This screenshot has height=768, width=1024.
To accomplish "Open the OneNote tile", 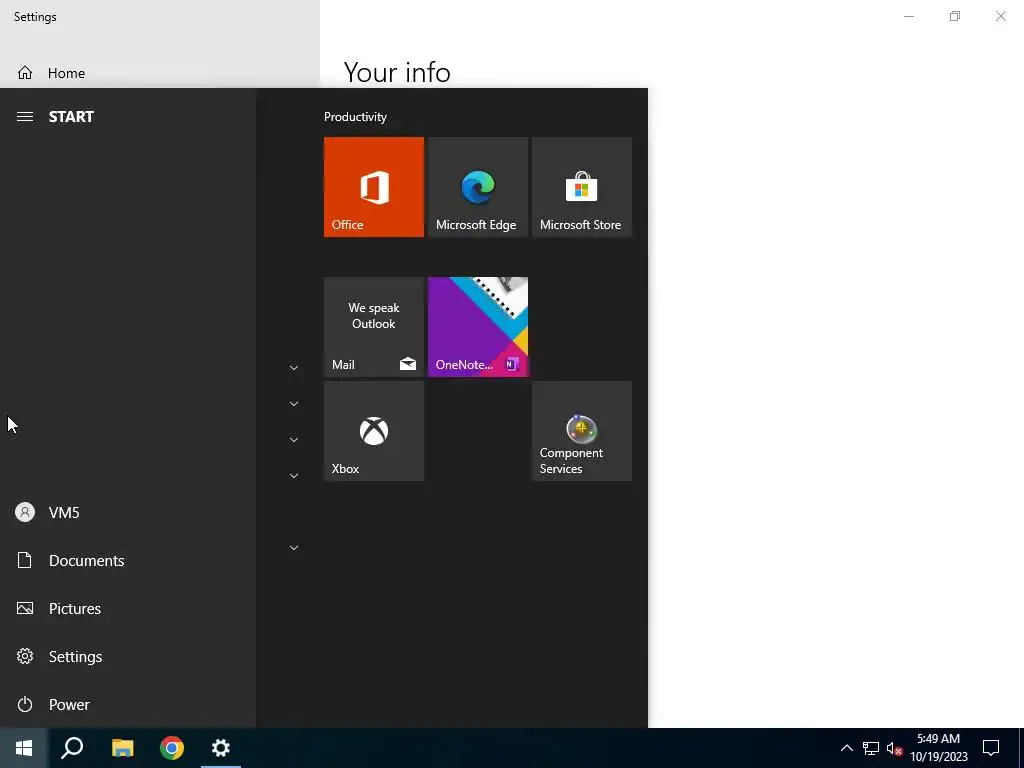I will tap(477, 327).
